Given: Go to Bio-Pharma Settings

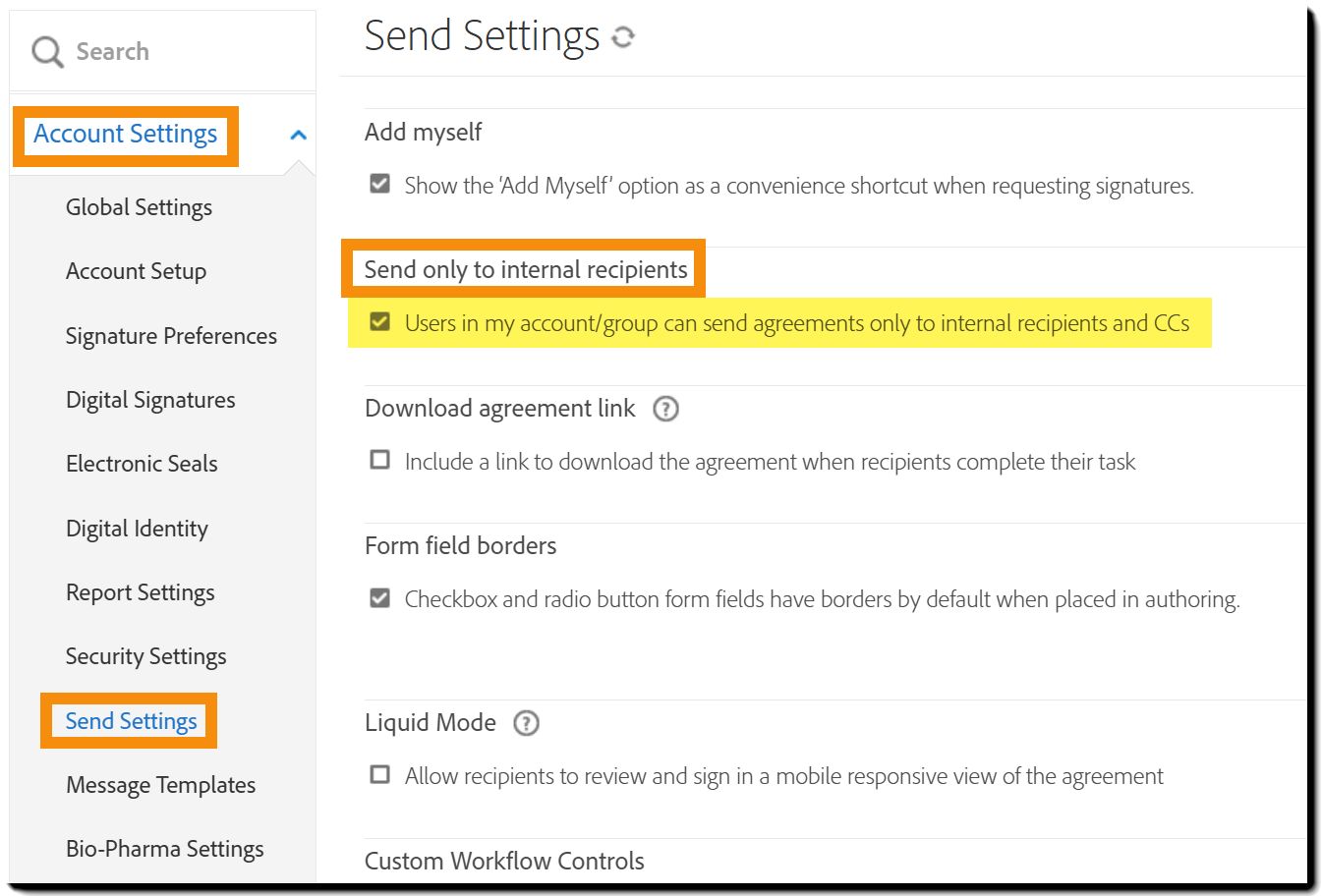Looking at the screenshot, I should (164, 849).
